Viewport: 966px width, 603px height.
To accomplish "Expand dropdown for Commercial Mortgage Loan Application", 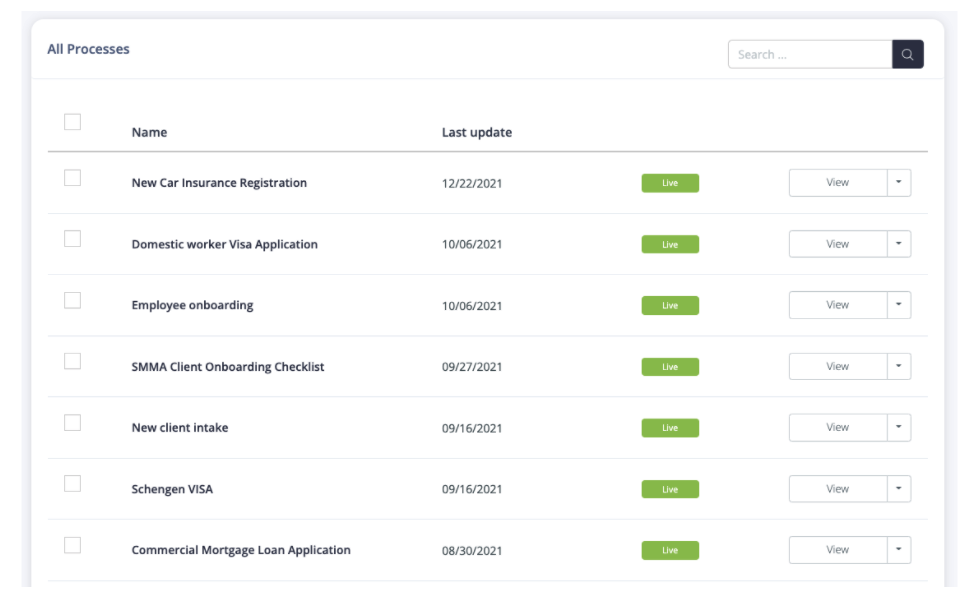I will [899, 549].
